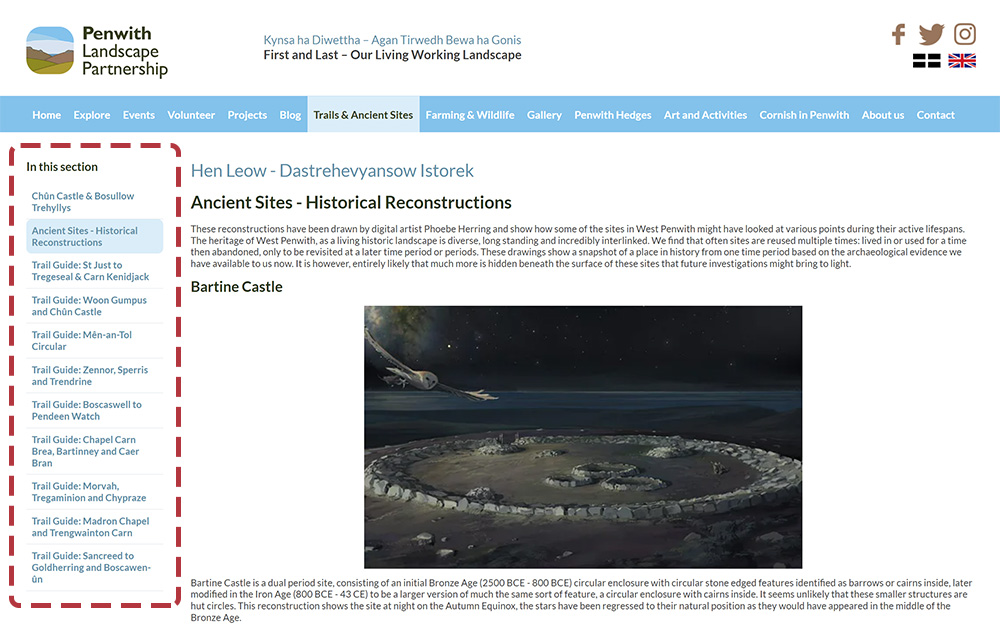Viewport: 1000px width, 644px height.
Task: Open Cornish in Penwith menu item
Action: click(x=804, y=115)
